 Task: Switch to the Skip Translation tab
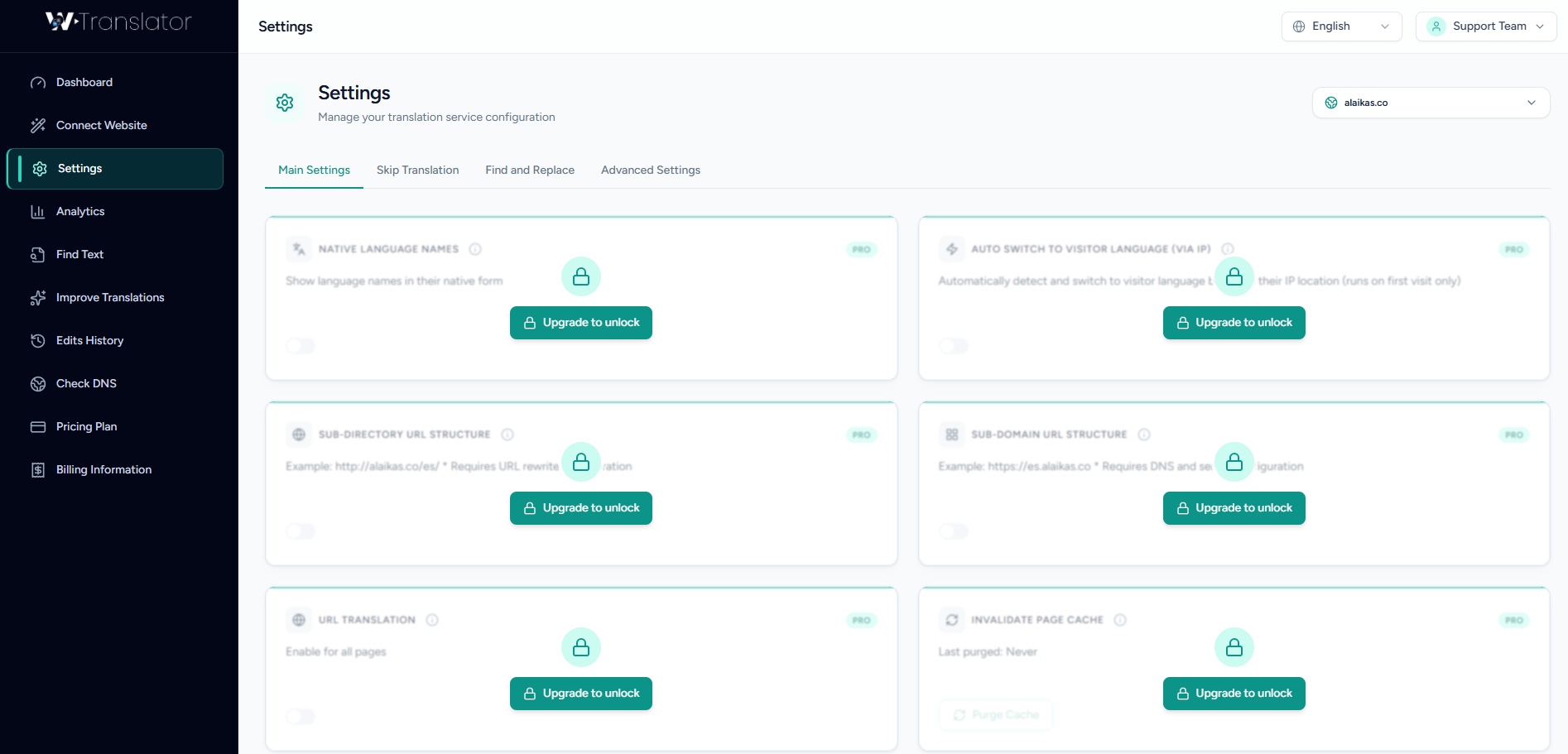[x=417, y=170]
